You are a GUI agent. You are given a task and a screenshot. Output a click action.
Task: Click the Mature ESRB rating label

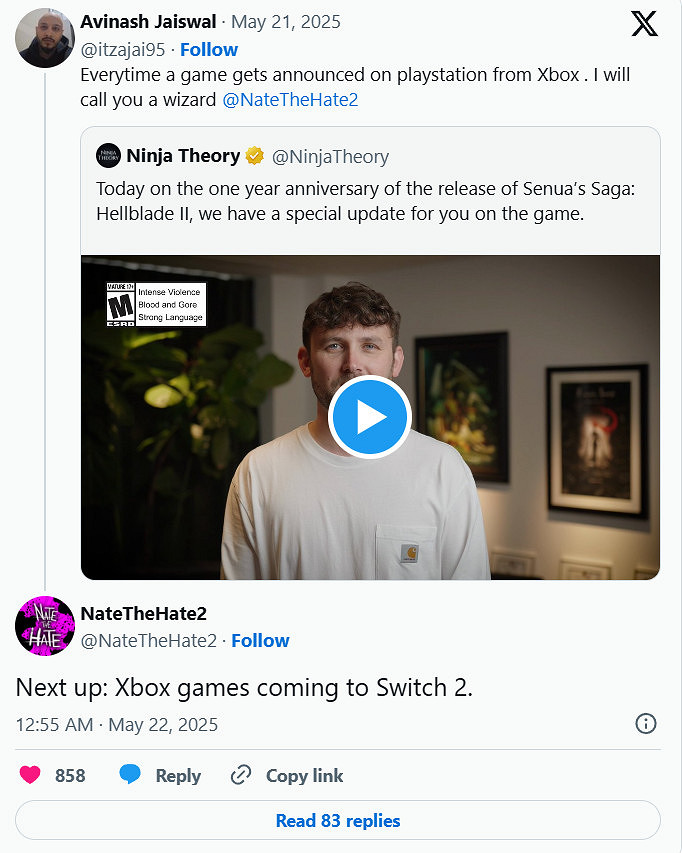point(155,304)
